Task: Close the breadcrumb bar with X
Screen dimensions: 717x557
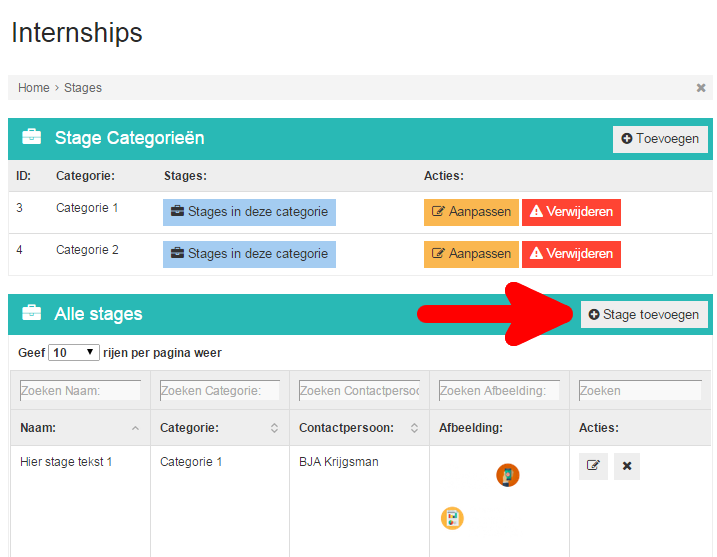Action: coord(701,88)
